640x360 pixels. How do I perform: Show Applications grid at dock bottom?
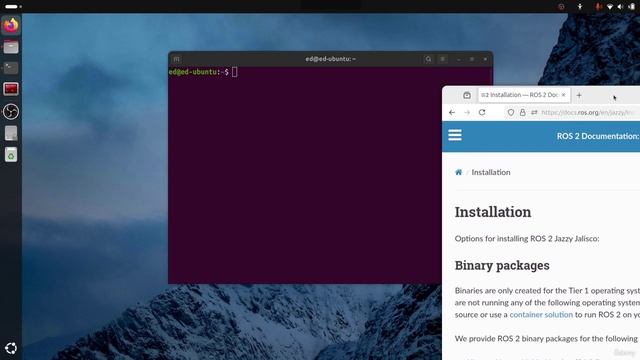coord(11,348)
